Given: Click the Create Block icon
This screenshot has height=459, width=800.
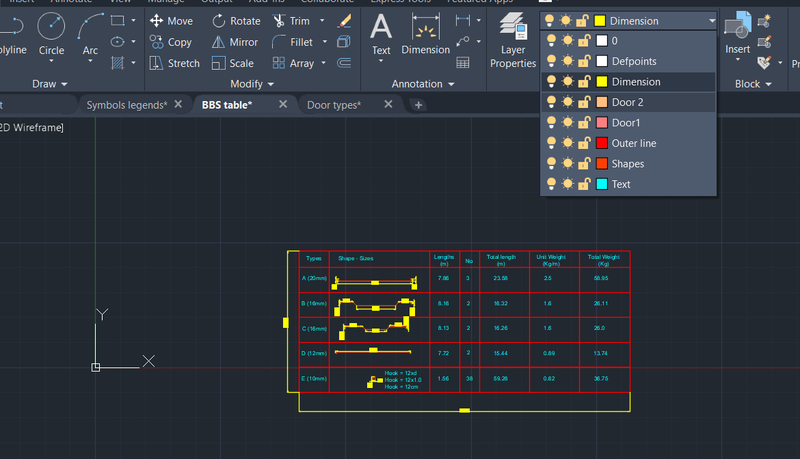Looking at the screenshot, I should point(764,21).
